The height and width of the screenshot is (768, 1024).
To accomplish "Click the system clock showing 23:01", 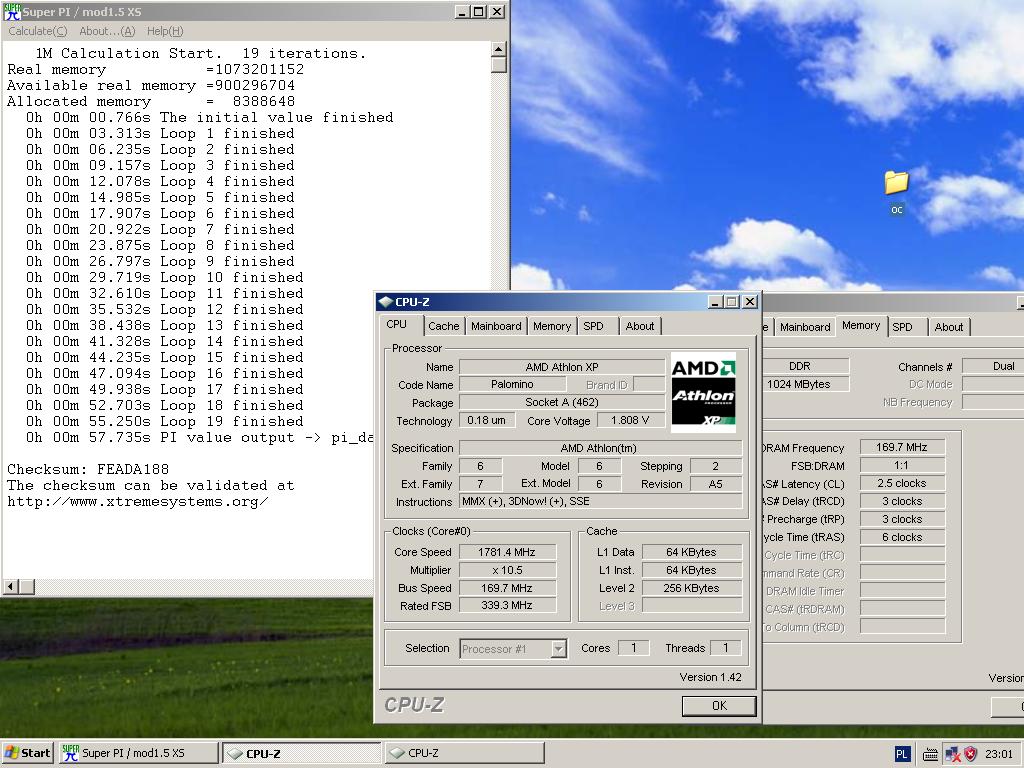I will point(999,754).
